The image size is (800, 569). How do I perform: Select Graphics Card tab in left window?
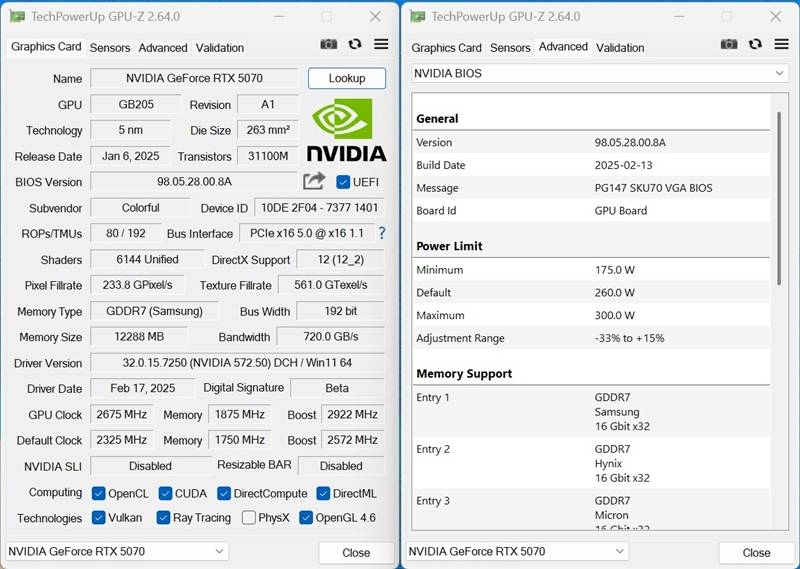[46, 47]
